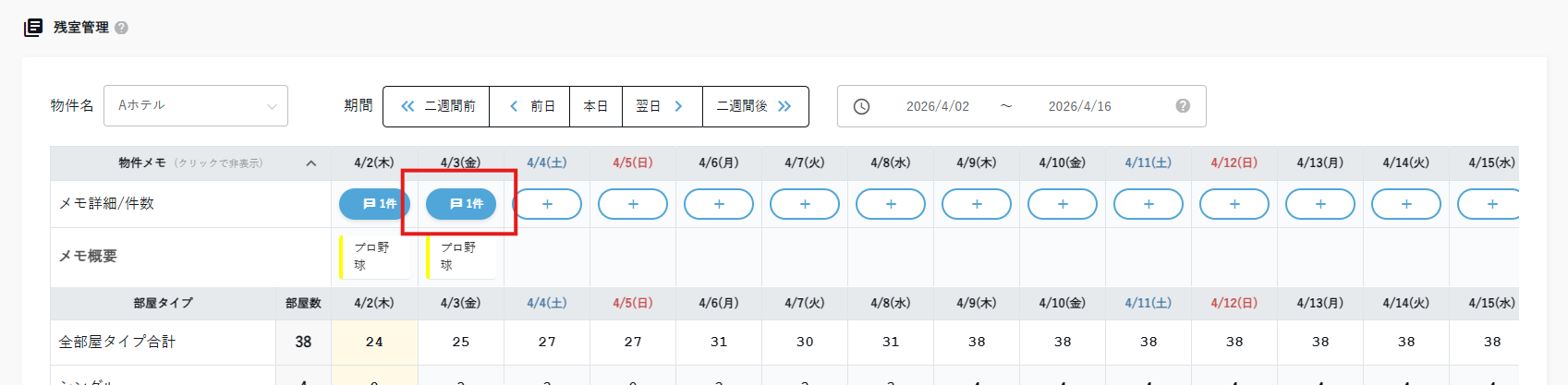This screenshot has width=1568, height=385.
Task: Advance with 二週間後 button
Action: [754, 106]
